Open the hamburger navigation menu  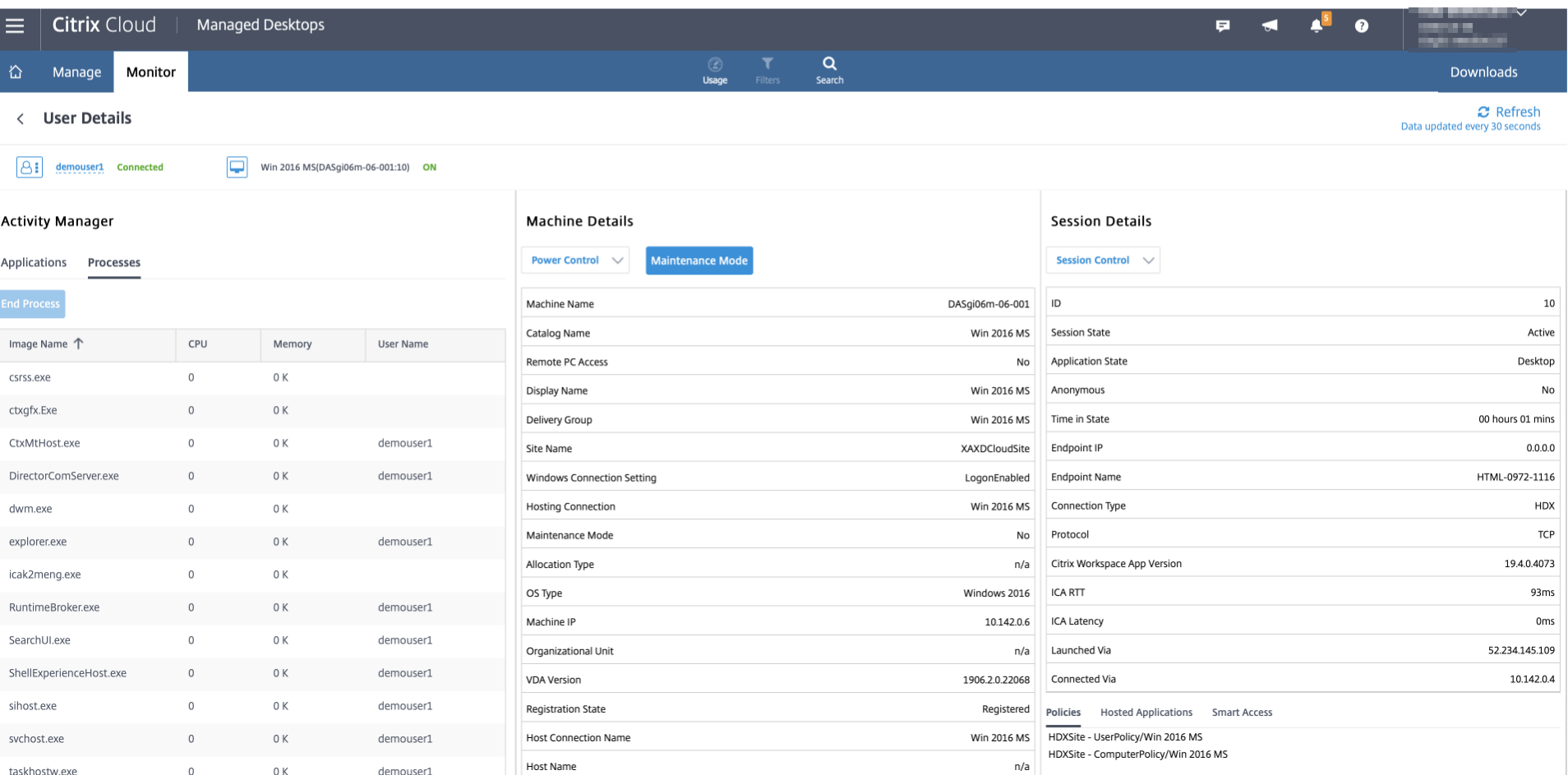[15, 25]
